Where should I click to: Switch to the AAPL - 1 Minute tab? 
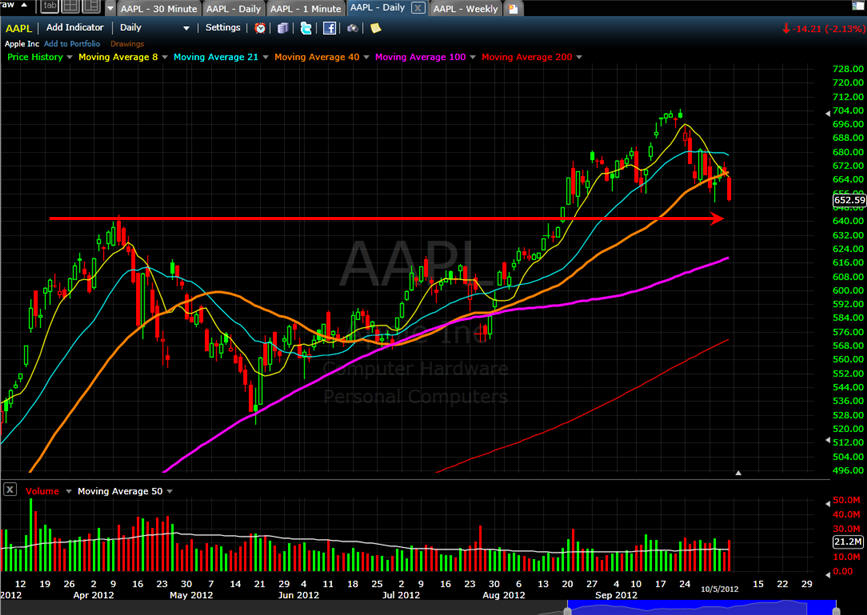pos(306,9)
